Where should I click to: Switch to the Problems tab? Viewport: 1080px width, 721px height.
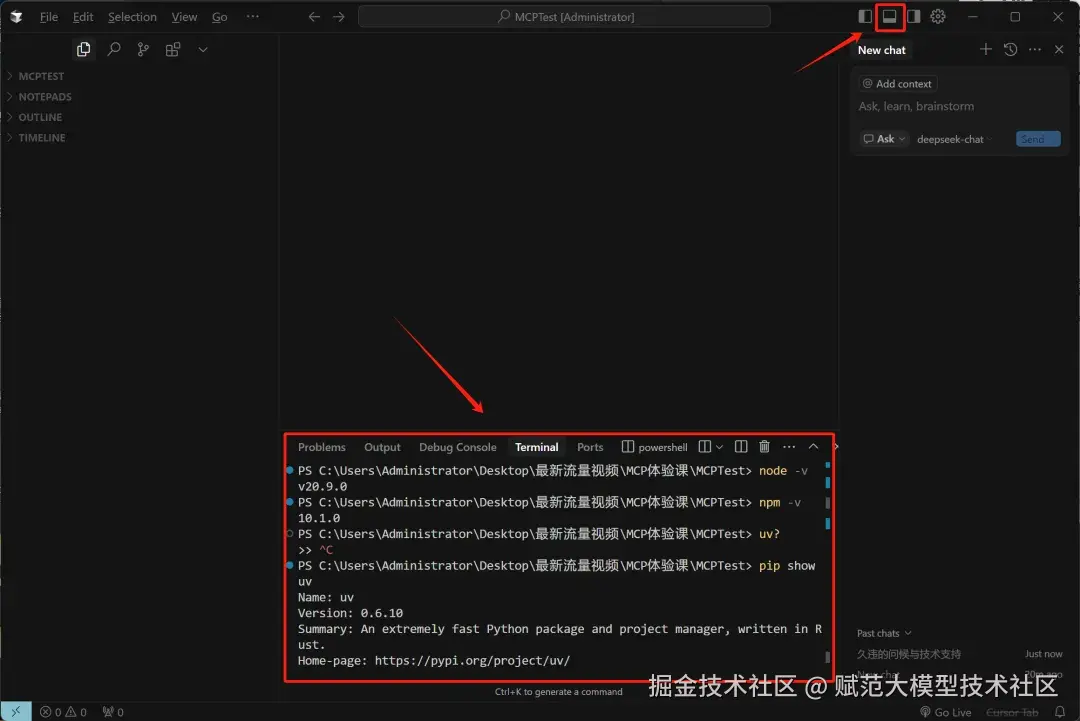[x=322, y=448]
